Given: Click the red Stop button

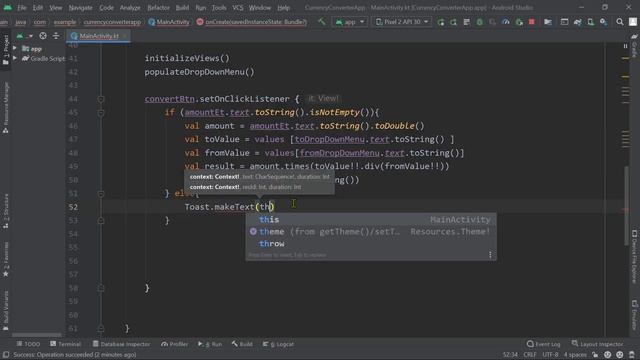Looking at the screenshot, I should pos(531,22).
